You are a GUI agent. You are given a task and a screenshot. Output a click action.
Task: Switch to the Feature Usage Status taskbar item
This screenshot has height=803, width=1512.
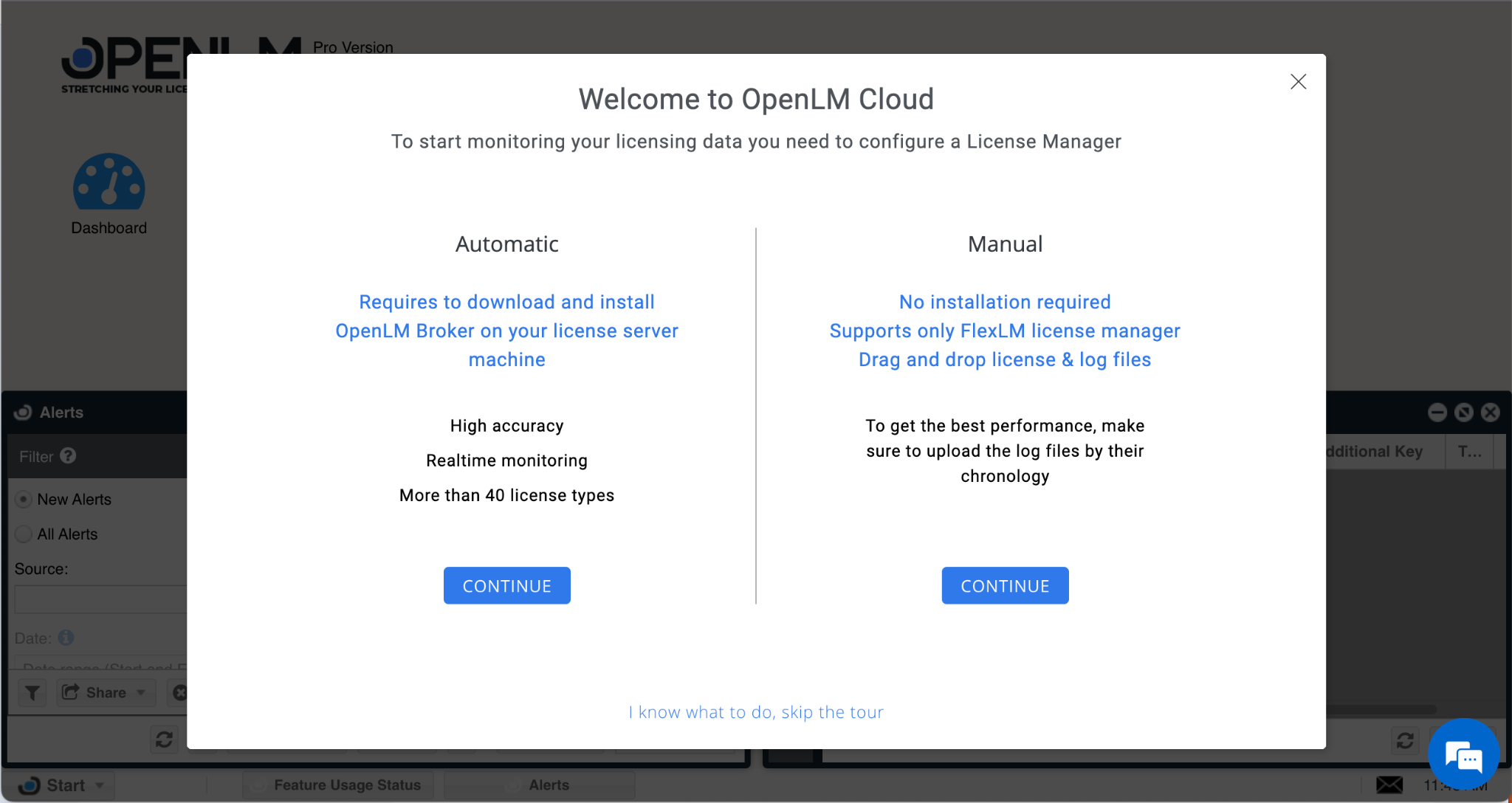point(347,785)
